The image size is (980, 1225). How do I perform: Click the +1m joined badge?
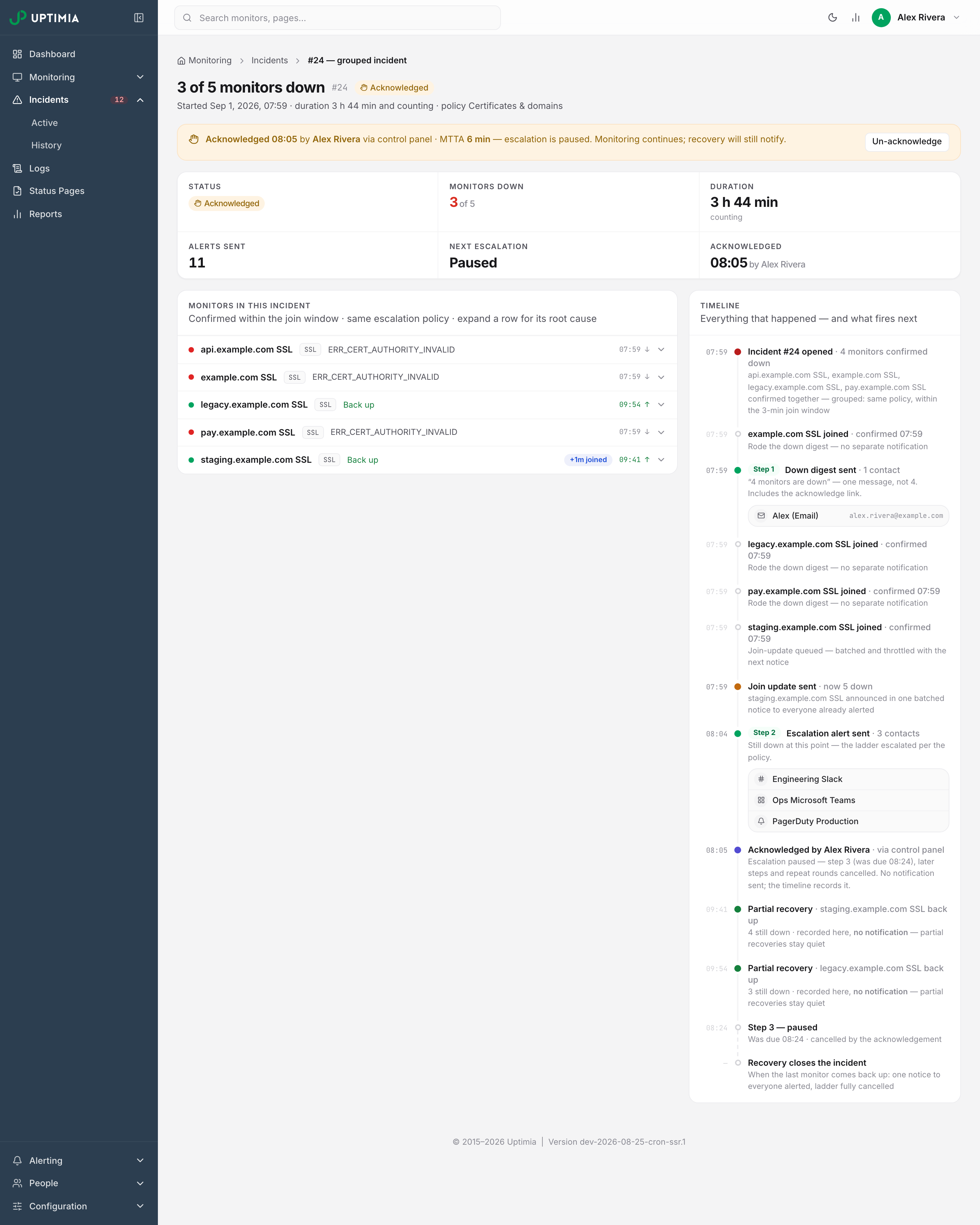point(588,460)
